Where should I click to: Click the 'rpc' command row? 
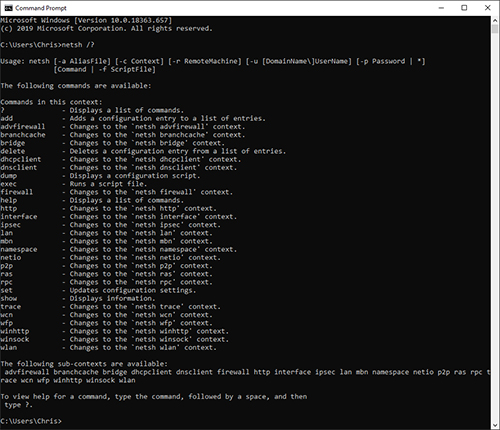tap(107, 282)
